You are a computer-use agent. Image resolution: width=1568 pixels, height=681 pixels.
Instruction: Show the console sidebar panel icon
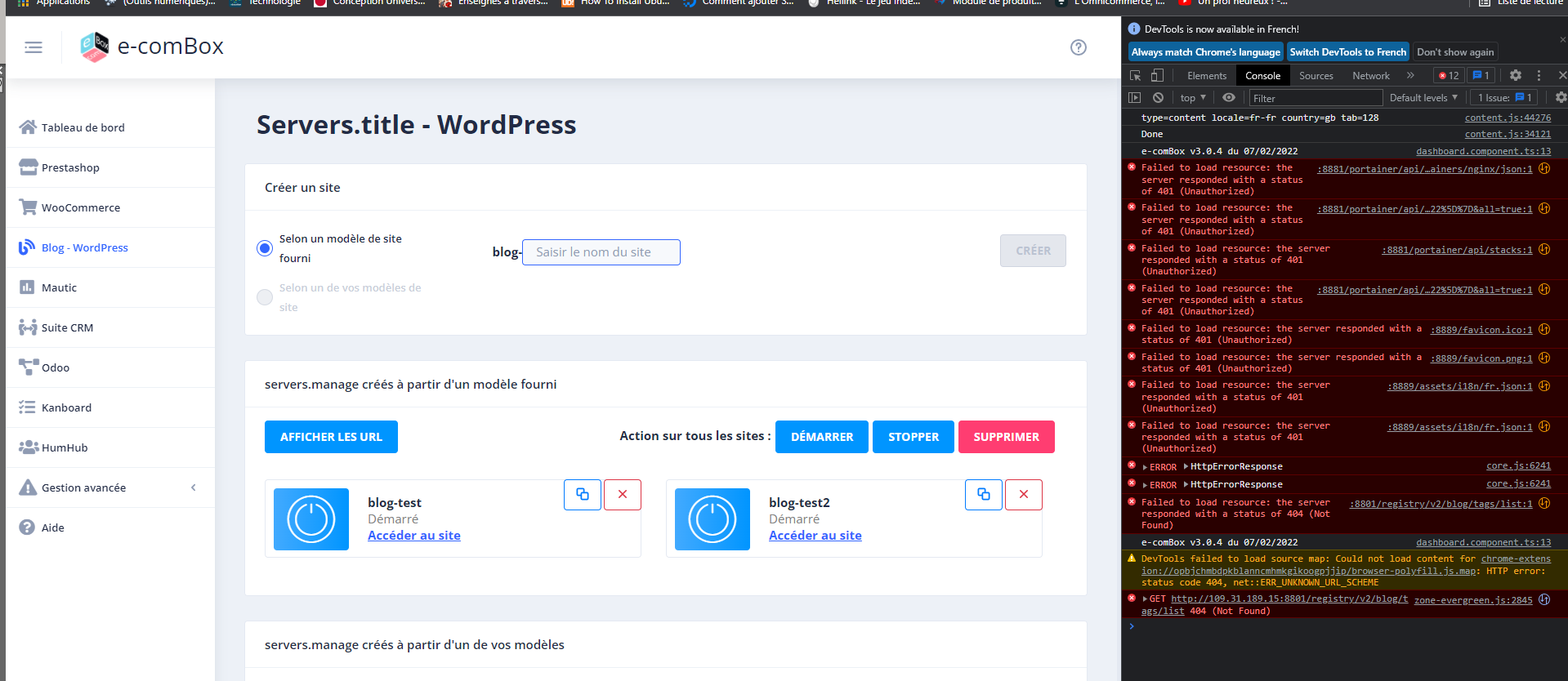[1134, 97]
